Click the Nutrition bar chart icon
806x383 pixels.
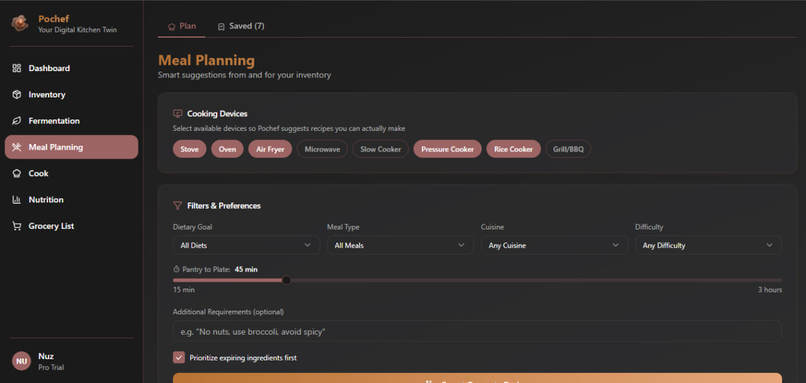[x=16, y=199]
